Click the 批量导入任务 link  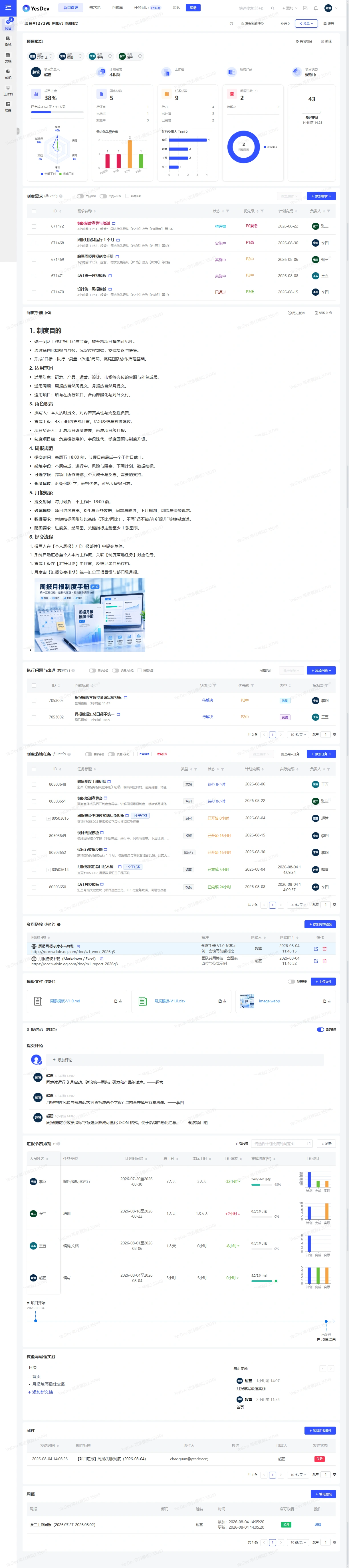290,753
